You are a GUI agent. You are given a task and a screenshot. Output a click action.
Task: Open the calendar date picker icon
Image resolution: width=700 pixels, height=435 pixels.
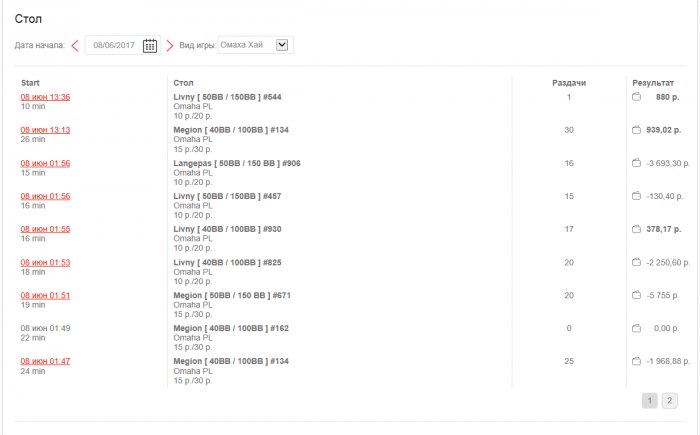tap(150, 46)
